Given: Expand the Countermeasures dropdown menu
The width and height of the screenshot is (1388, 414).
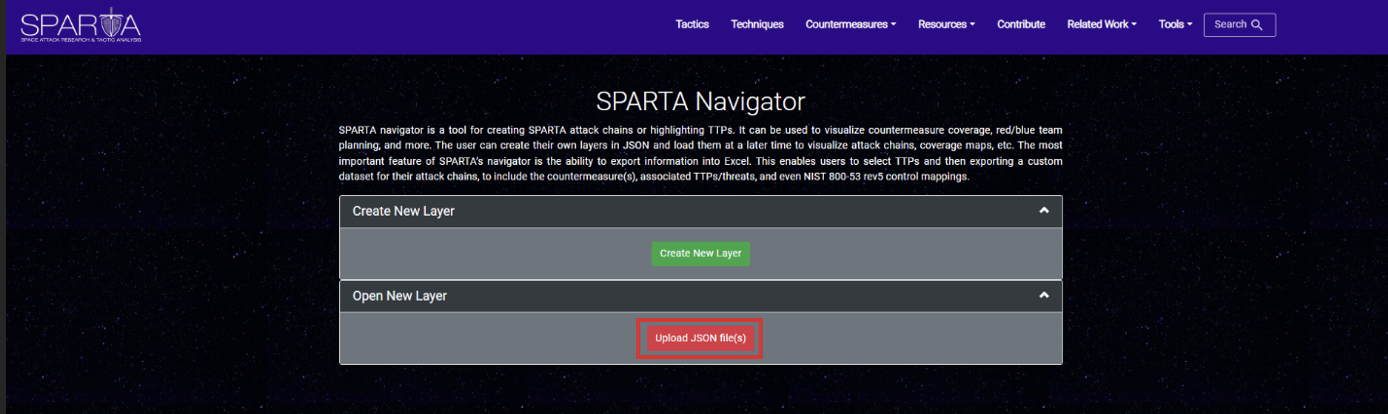Looking at the screenshot, I should [851, 25].
